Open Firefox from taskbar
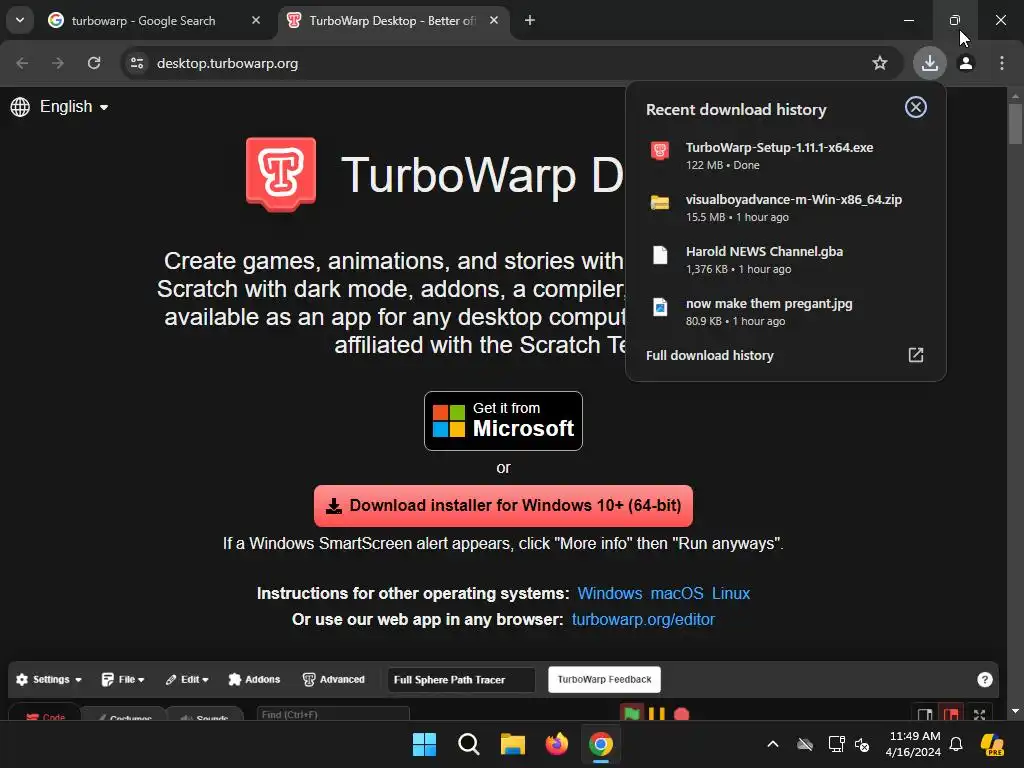 556,744
